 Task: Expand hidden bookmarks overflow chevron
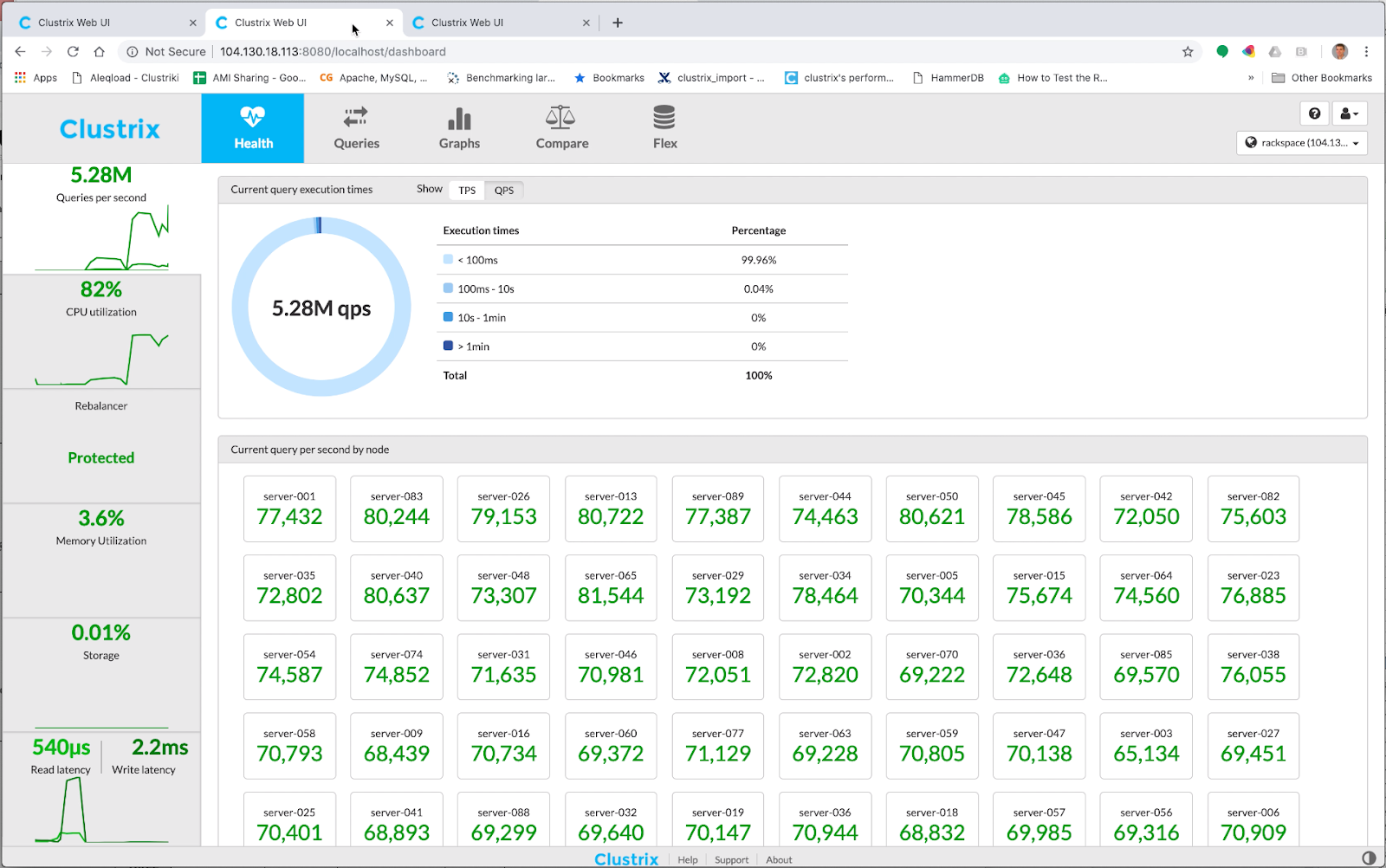point(1251,78)
